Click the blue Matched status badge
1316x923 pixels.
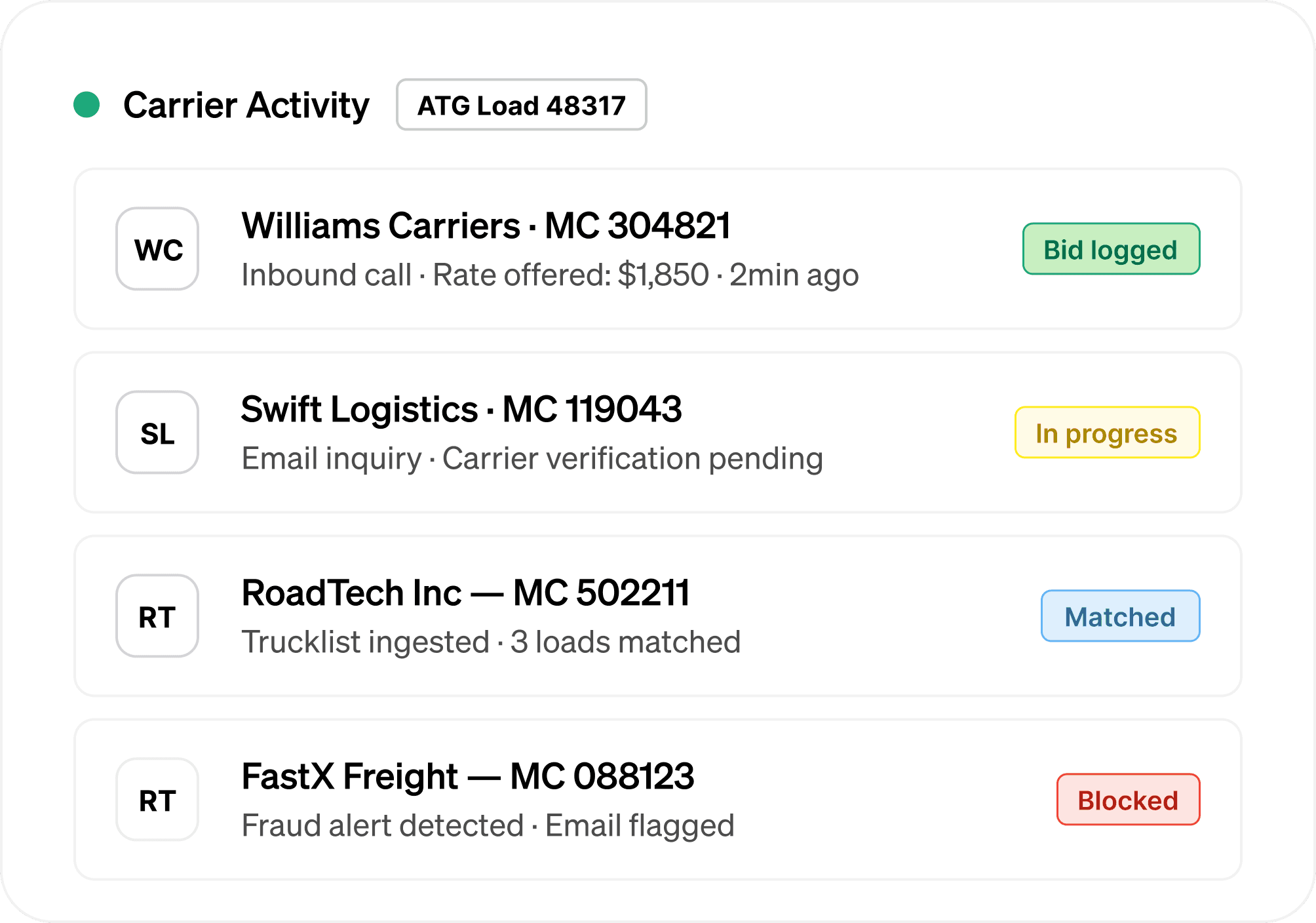(x=1120, y=616)
